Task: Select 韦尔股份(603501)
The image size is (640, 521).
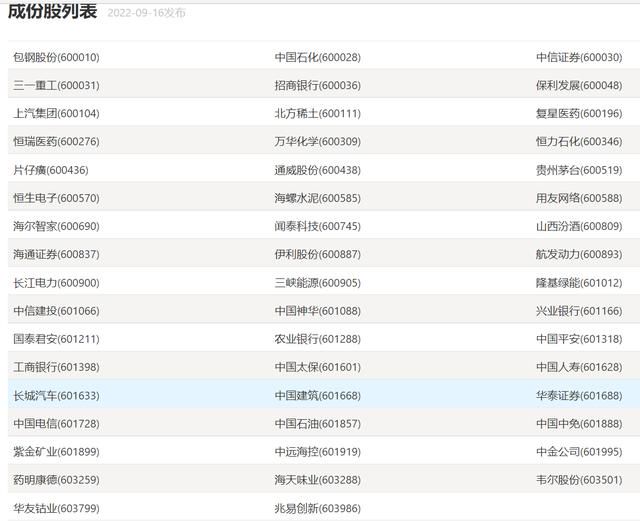Action: click(x=579, y=479)
